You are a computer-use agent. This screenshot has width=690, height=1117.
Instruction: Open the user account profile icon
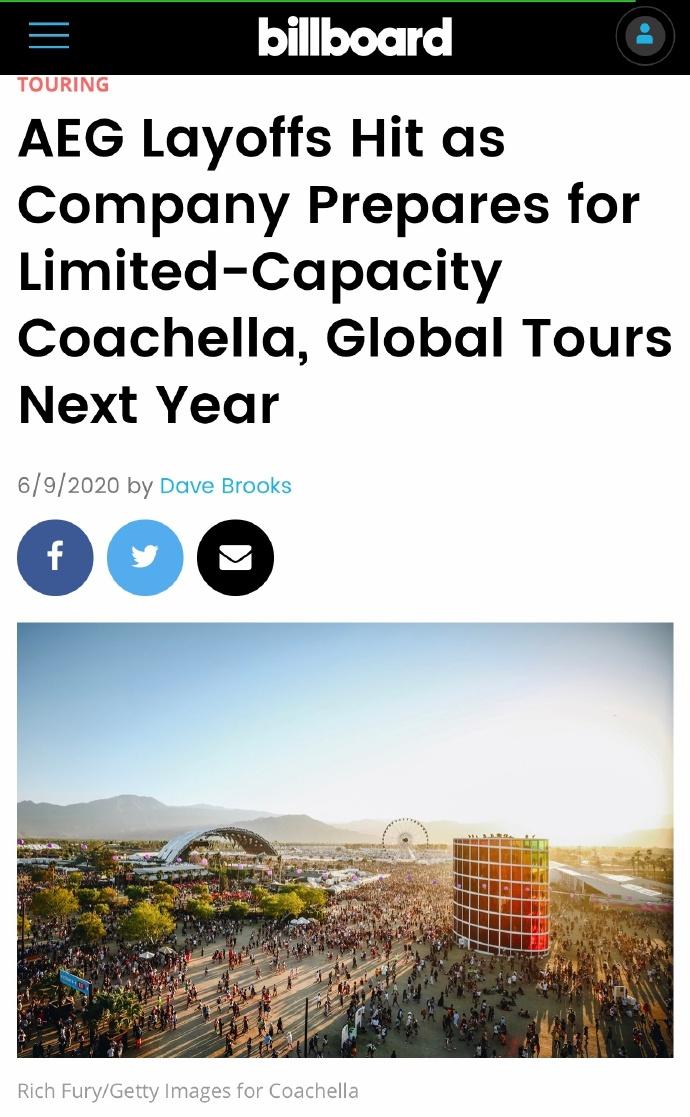pyautogui.click(x=644, y=36)
